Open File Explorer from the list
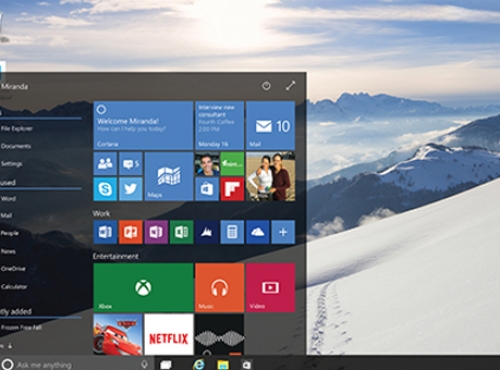500x370 pixels. click(x=17, y=128)
